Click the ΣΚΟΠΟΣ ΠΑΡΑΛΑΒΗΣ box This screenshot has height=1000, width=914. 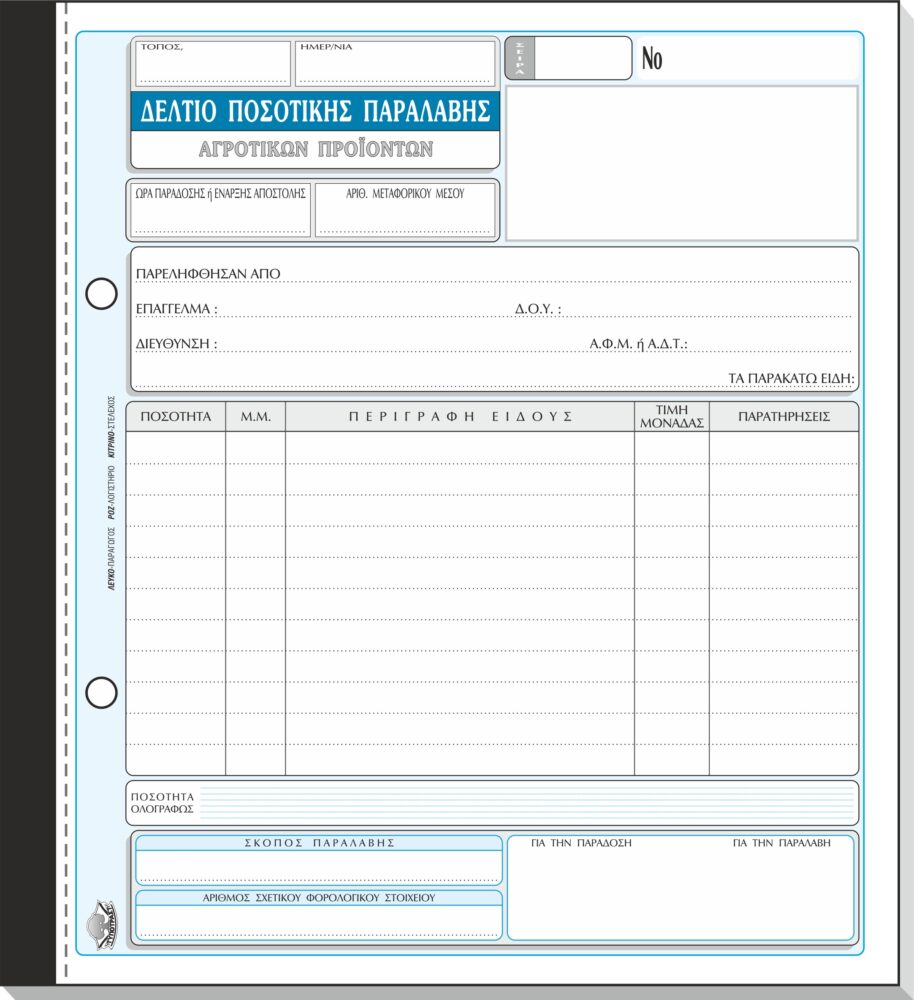click(x=319, y=860)
